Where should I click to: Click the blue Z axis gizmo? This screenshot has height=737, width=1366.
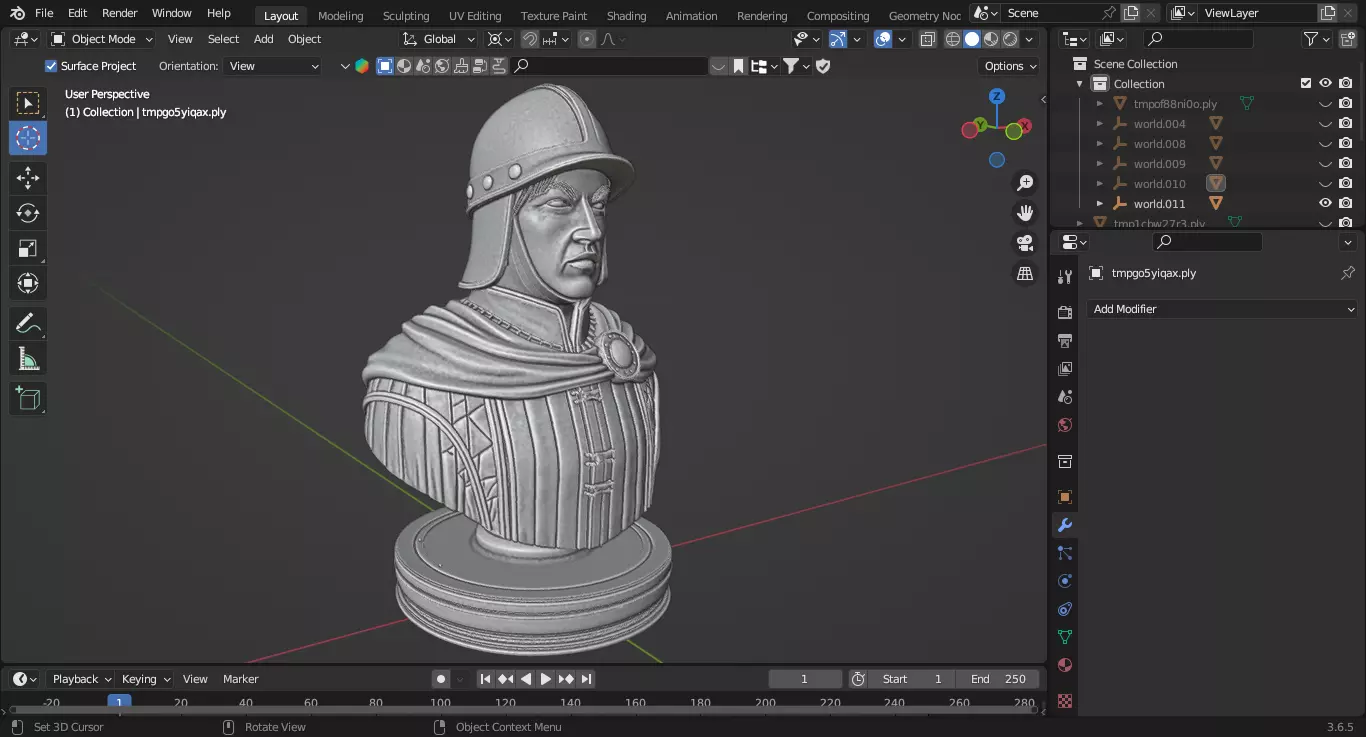click(997, 97)
